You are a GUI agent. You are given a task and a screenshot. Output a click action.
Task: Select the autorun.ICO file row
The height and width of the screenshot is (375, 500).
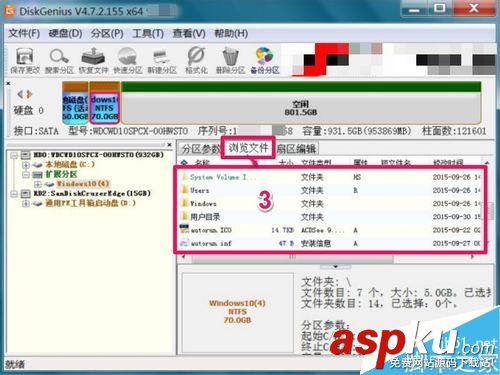coord(330,230)
